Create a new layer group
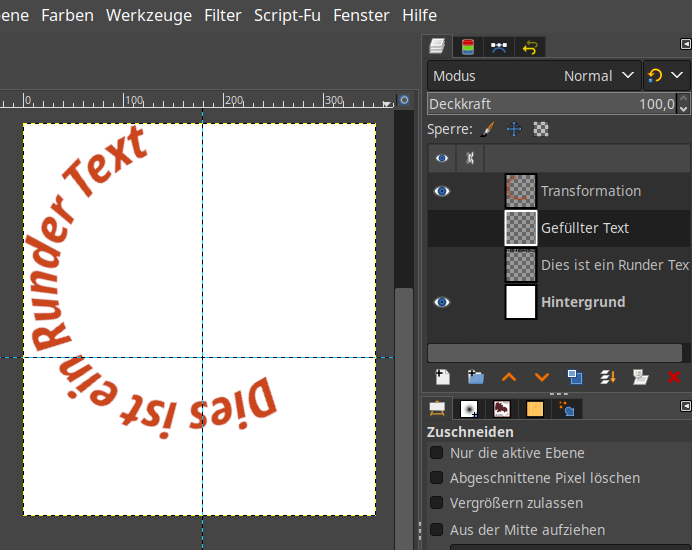The image size is (692, 550). coord(475,377)
